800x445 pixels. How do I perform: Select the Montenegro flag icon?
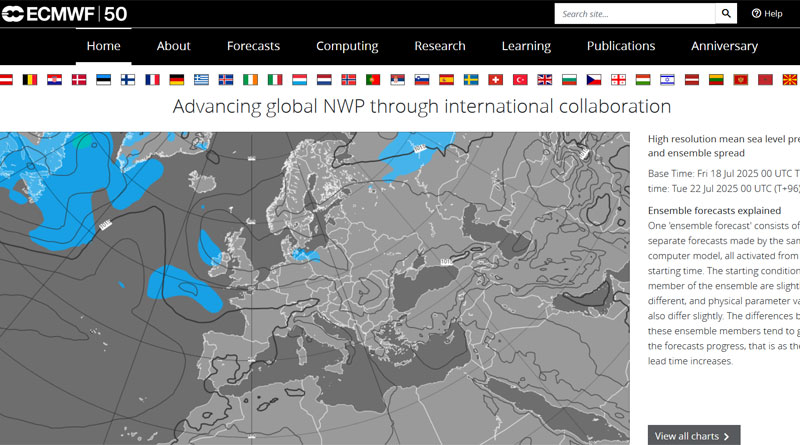click(740, 80)
